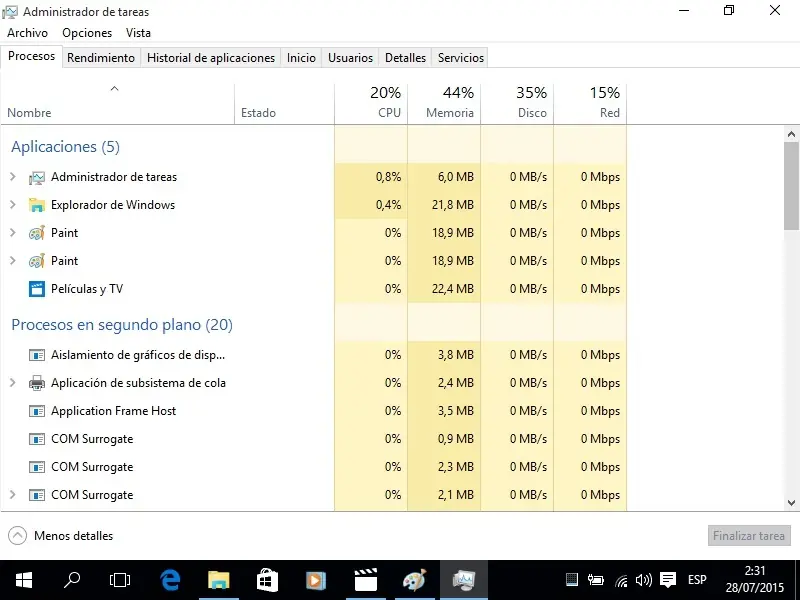Screen dimensions: 800x600
Task: Click the Películas y TV process icon
Action: pos(37,289)
